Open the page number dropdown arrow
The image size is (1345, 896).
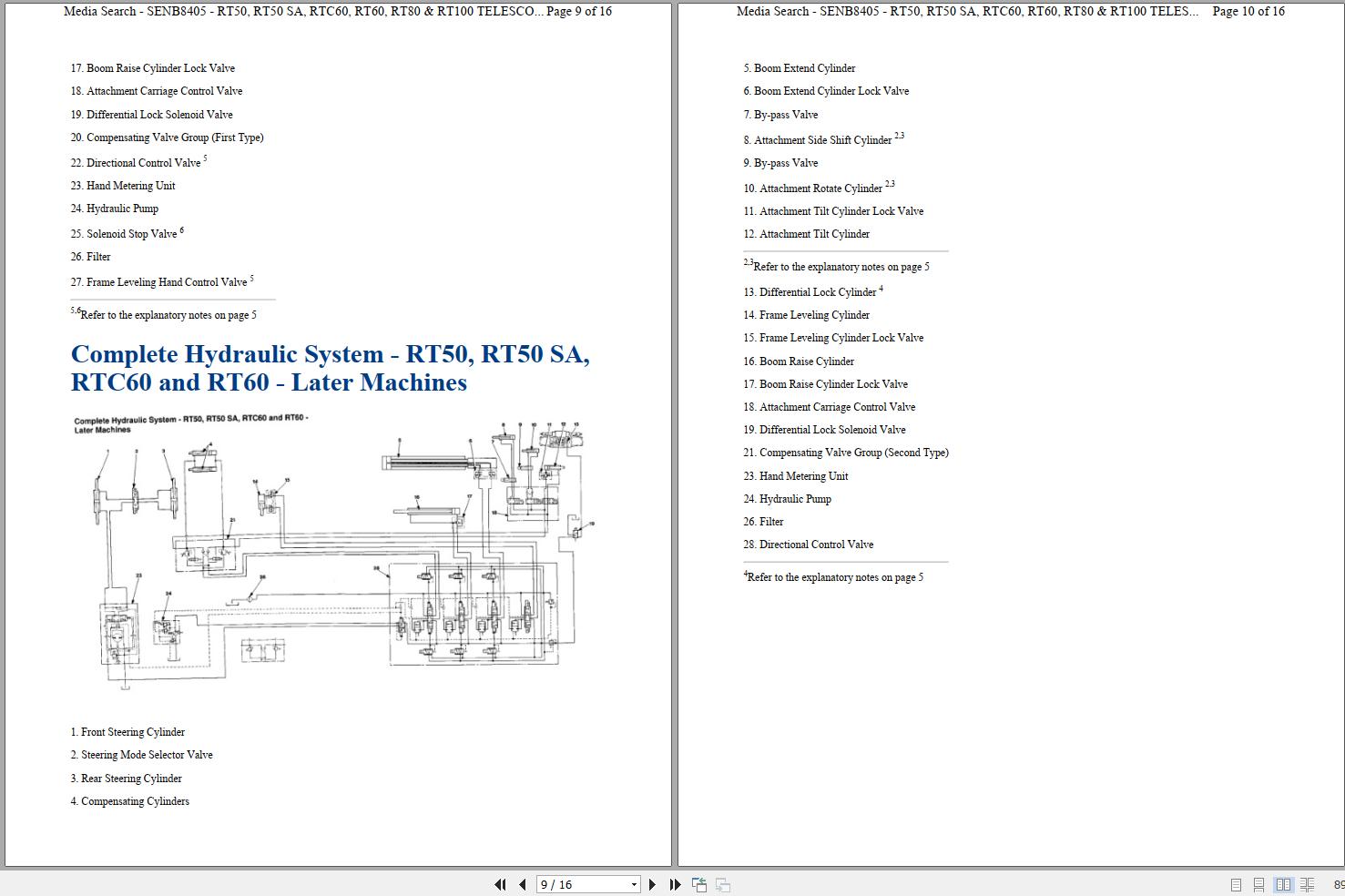click(634, 884)
